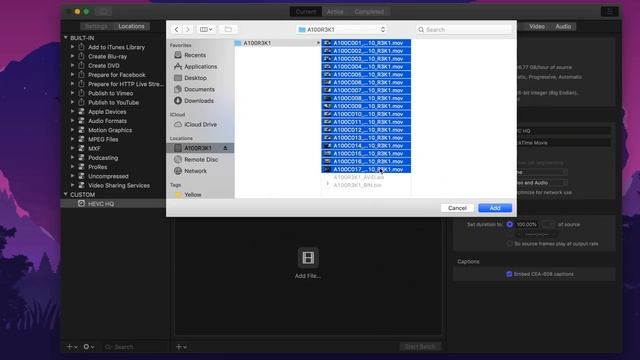Expand Audio Formats group

pos(72,121)
